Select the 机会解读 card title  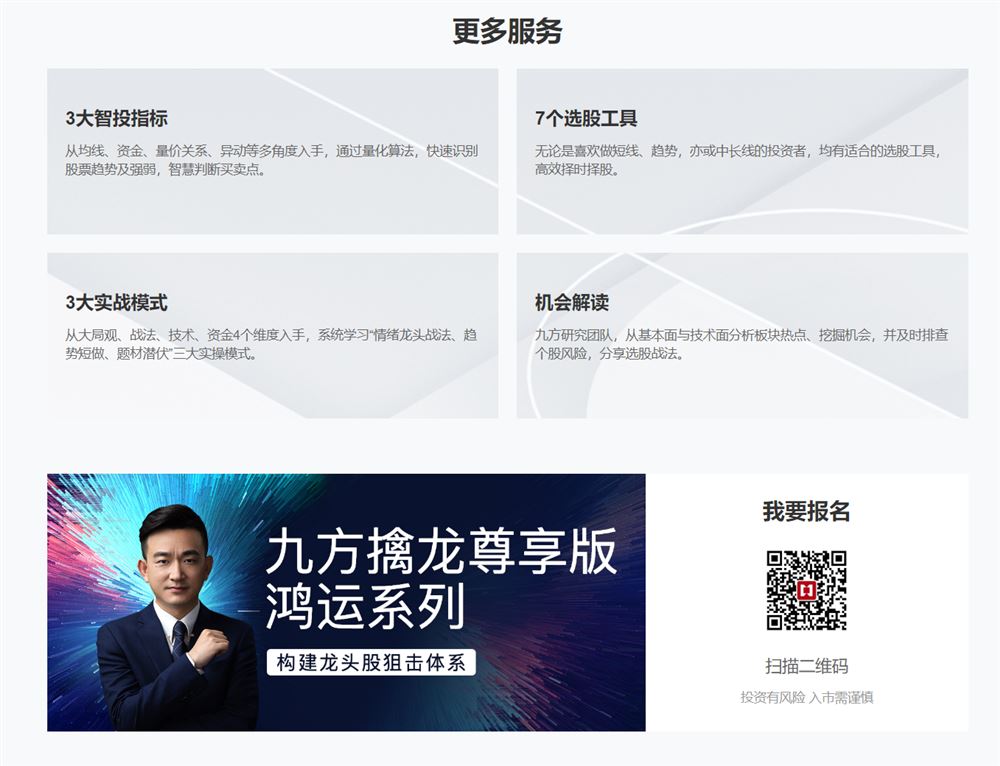[x=572, y=302]
